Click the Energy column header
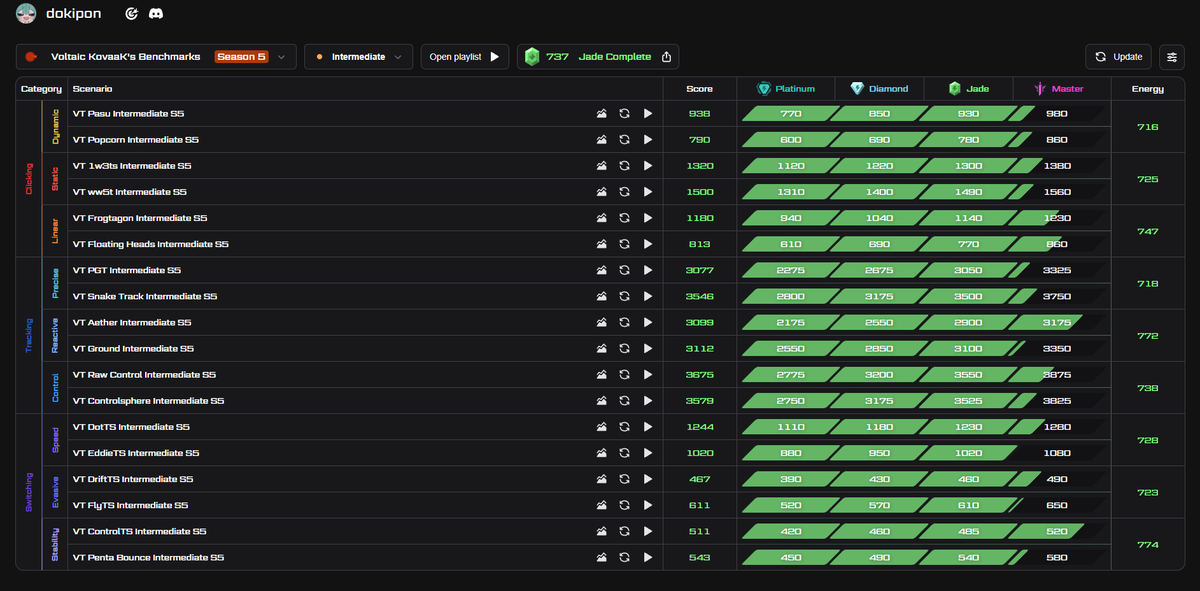 1148,89
